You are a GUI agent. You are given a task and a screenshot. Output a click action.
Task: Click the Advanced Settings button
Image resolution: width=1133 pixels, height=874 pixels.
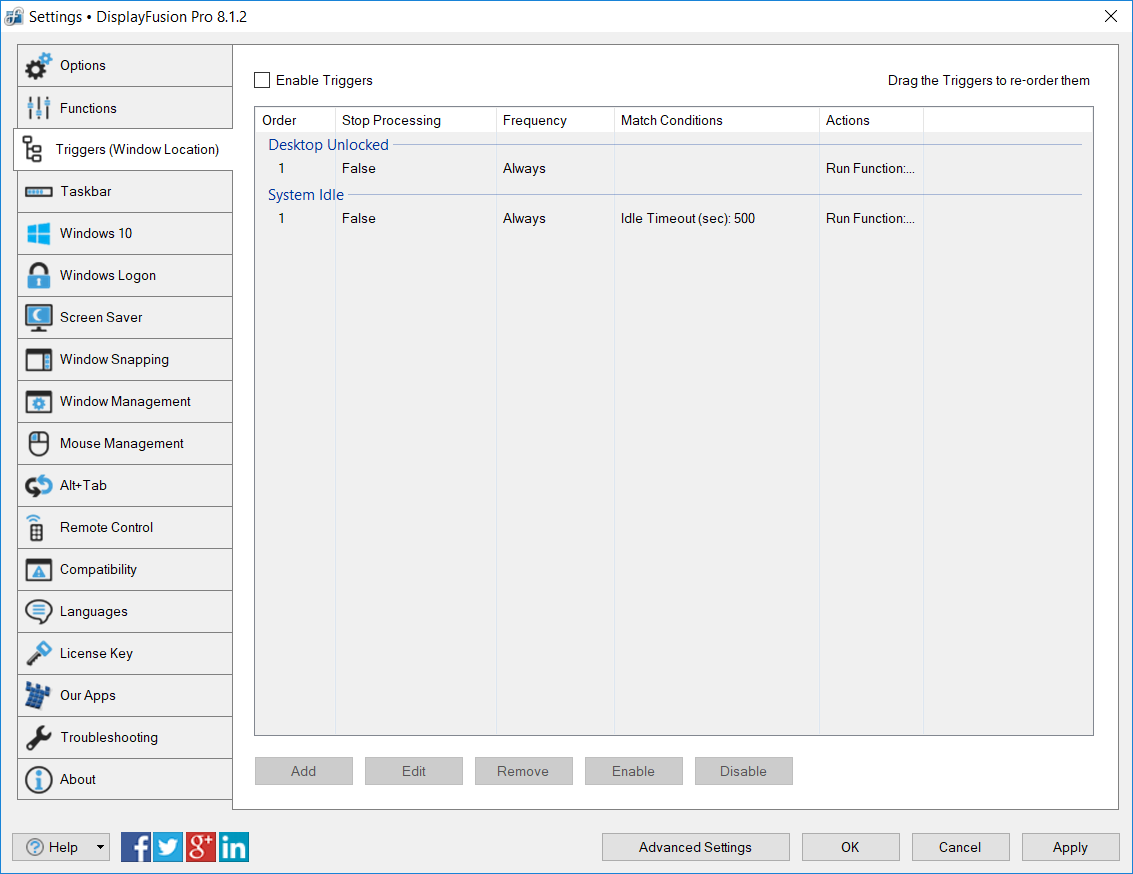tap(695, 847)
